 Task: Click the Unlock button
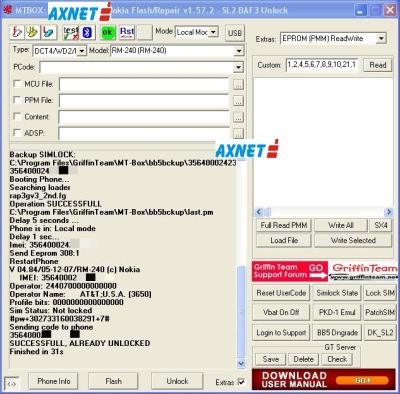coord(177,381)
